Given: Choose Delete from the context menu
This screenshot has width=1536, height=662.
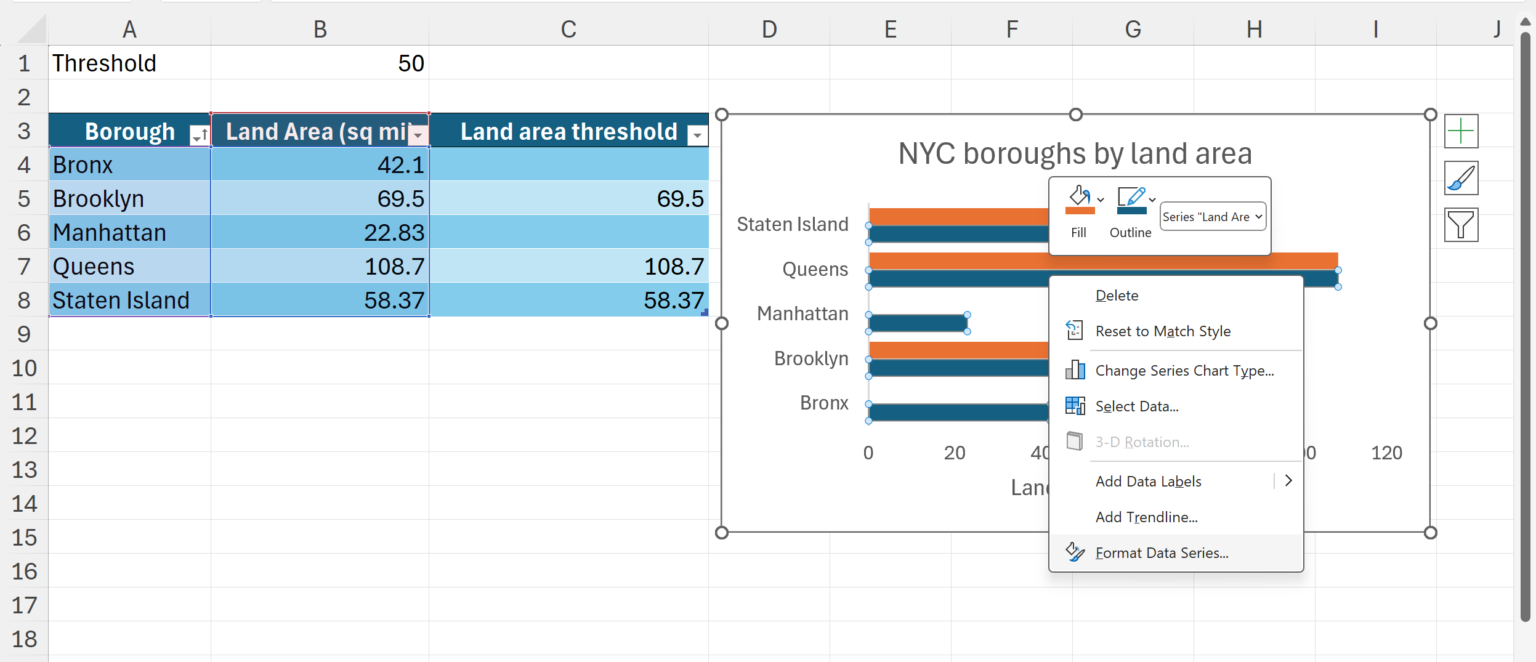Looking at the screenshot, I should point(1117,295).
